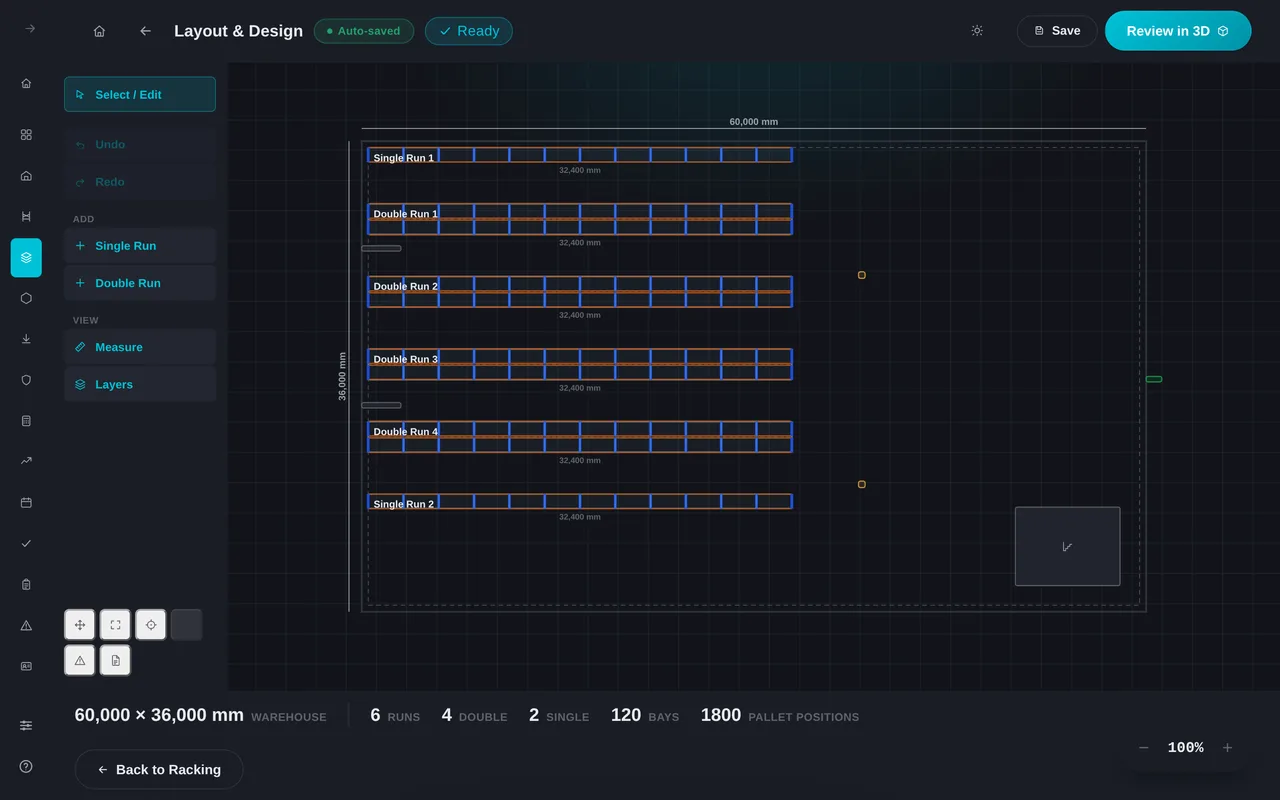Click the home icon beside the back arrow
This screenshot has width=1280, height=800.
coord(99,31)
